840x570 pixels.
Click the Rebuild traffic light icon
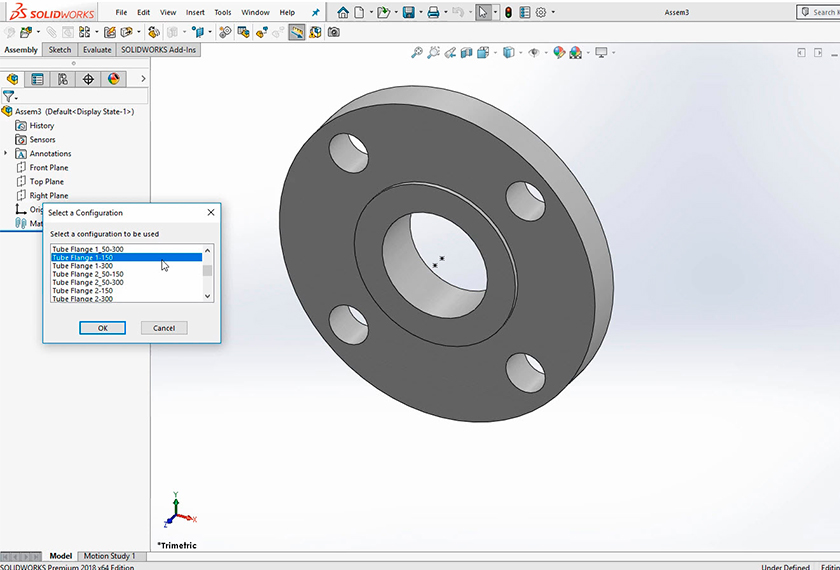click(x=507, y=13)
